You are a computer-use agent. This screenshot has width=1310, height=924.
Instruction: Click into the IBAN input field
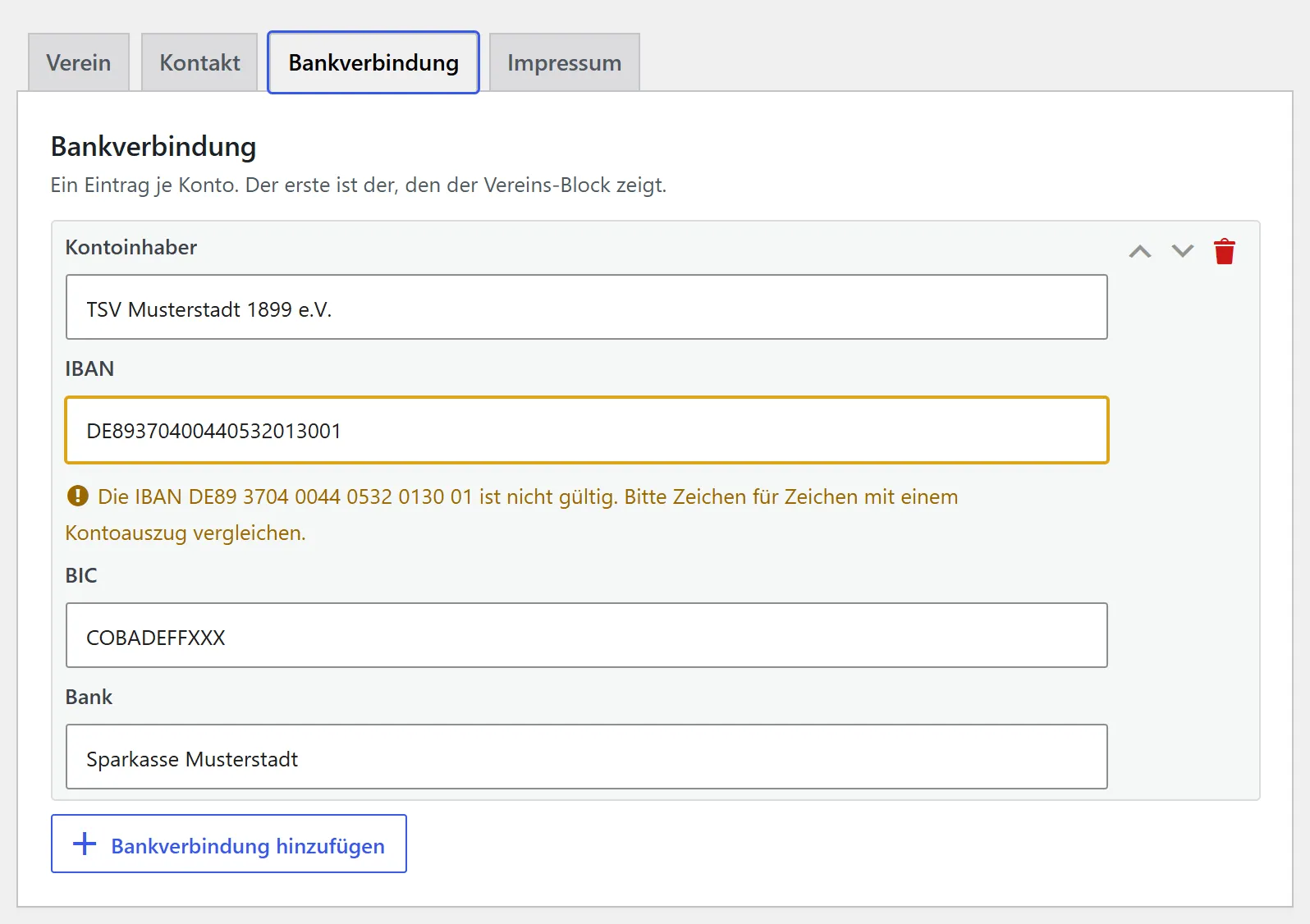tap(587, 430)
